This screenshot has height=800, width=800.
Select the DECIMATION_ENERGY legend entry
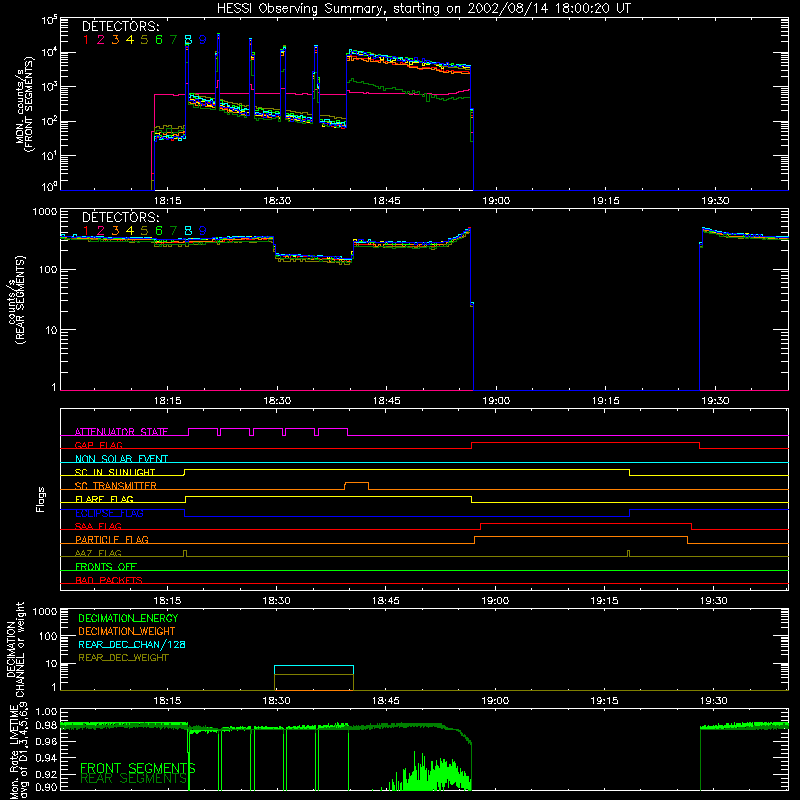[128, 618]
